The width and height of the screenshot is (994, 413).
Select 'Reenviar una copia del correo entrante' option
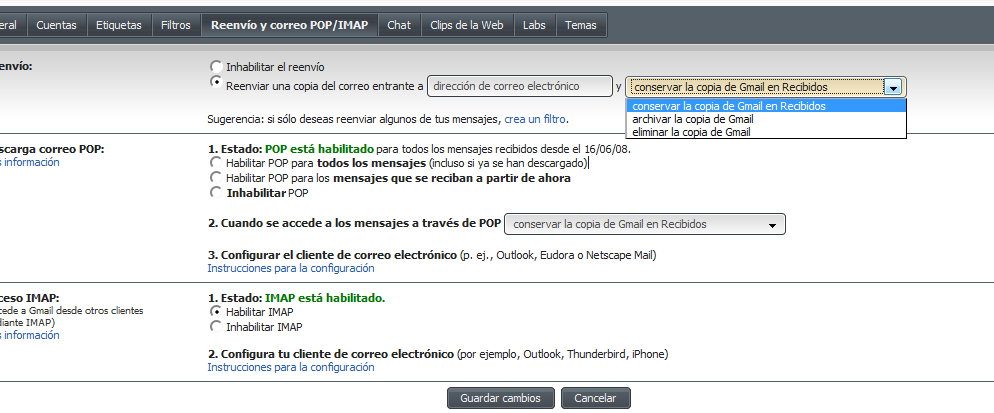[x=215, y=83]
